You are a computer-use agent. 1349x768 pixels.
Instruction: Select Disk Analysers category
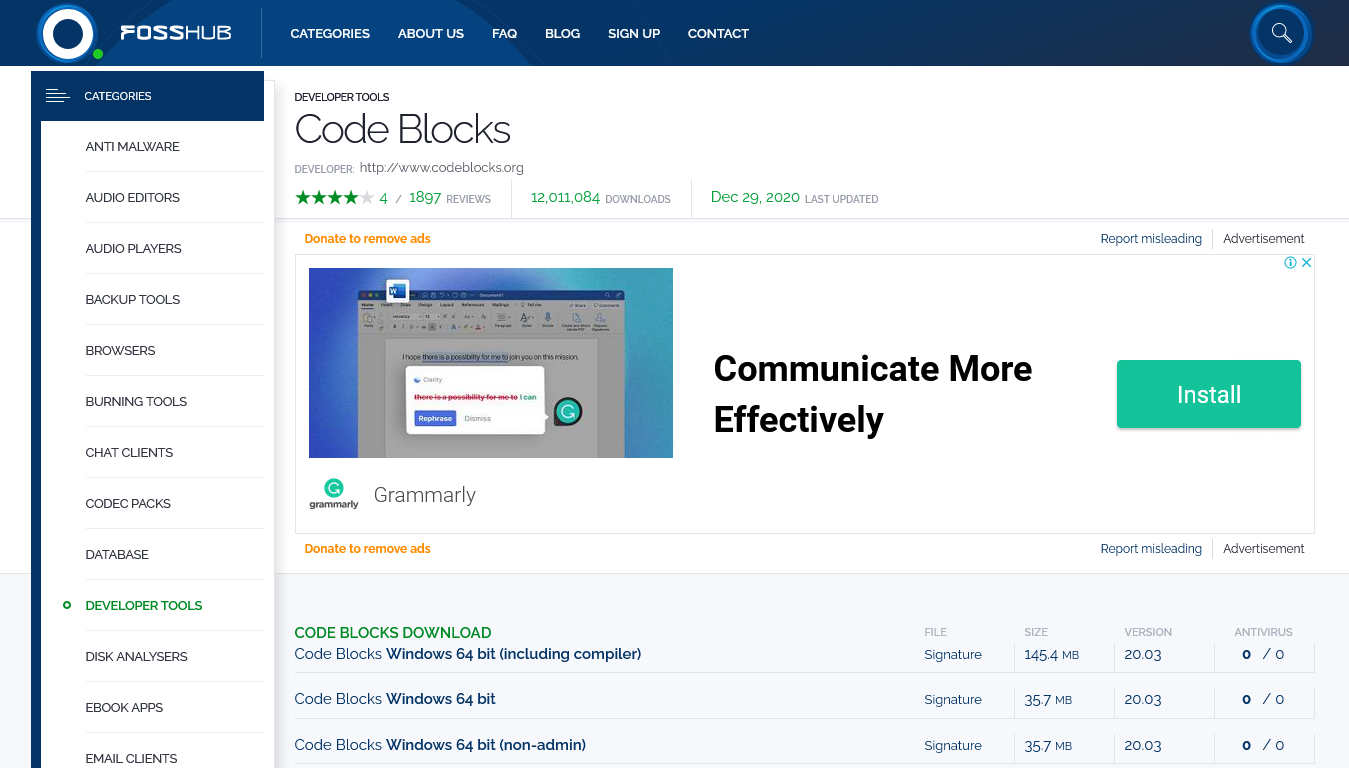pyautogui.click(x=137, y=656)
